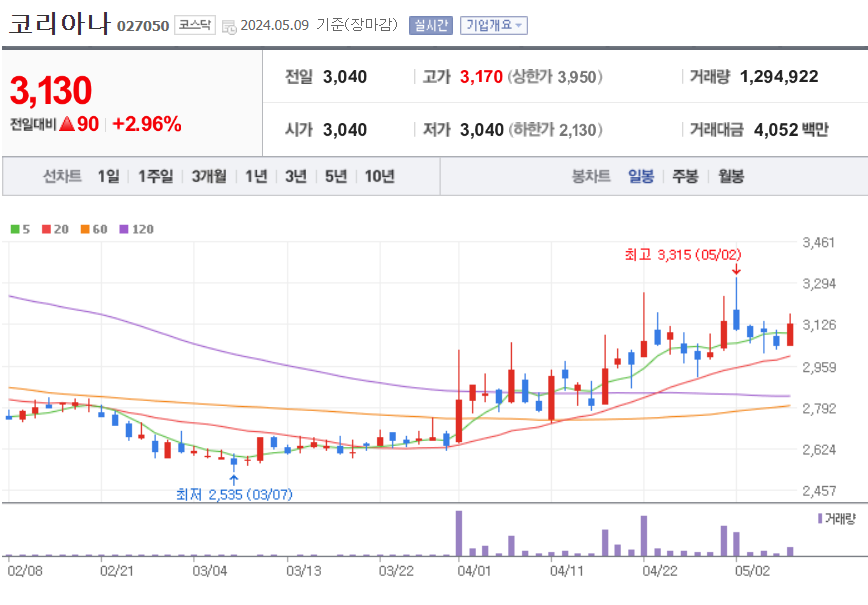This screenshot has height=605, width=868.
Task: Choose the 3년 chart period
Action: [296, 177]
